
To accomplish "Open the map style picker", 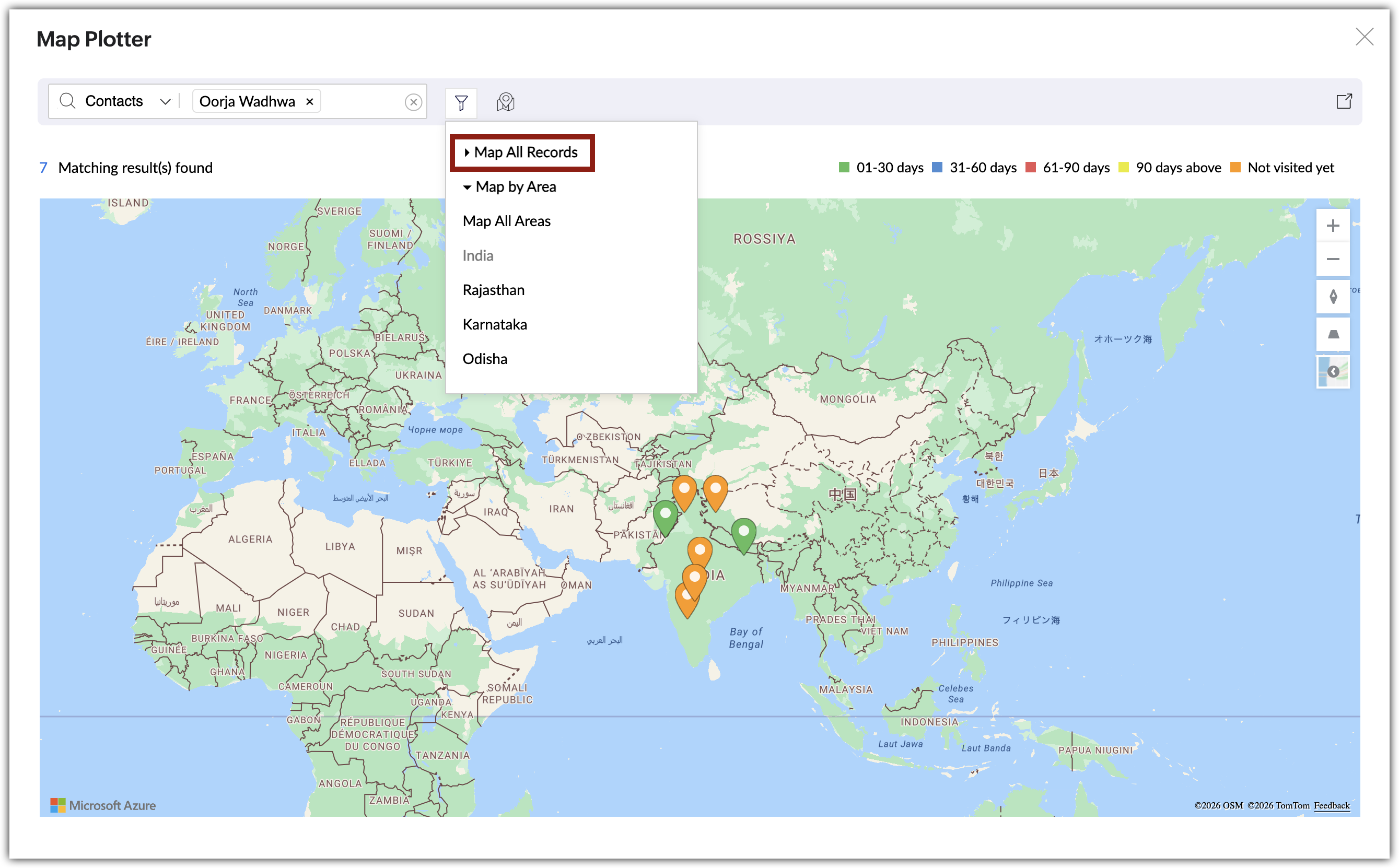I will (x=1333, y=372).
